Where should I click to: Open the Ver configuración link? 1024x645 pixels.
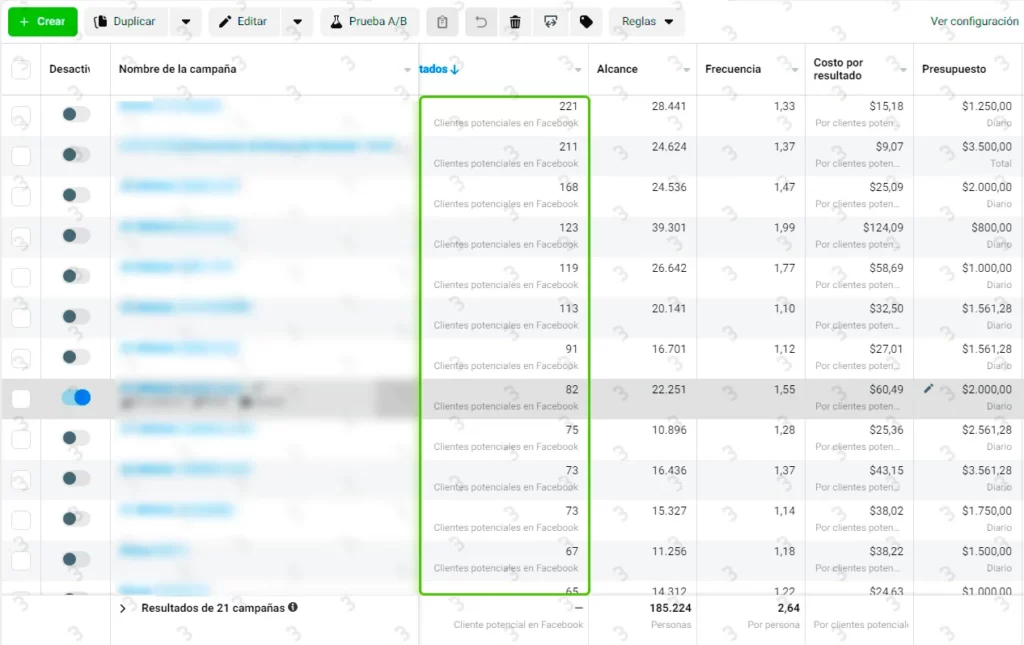(x=974, y=21)
